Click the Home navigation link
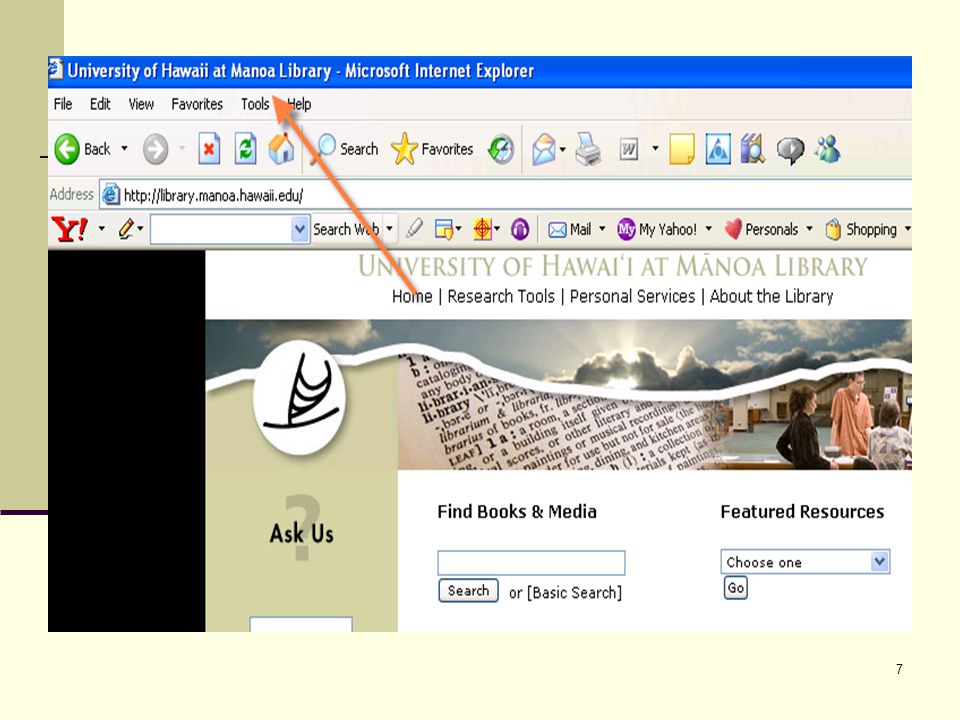The image size is (960, 720). pos(412,296)
